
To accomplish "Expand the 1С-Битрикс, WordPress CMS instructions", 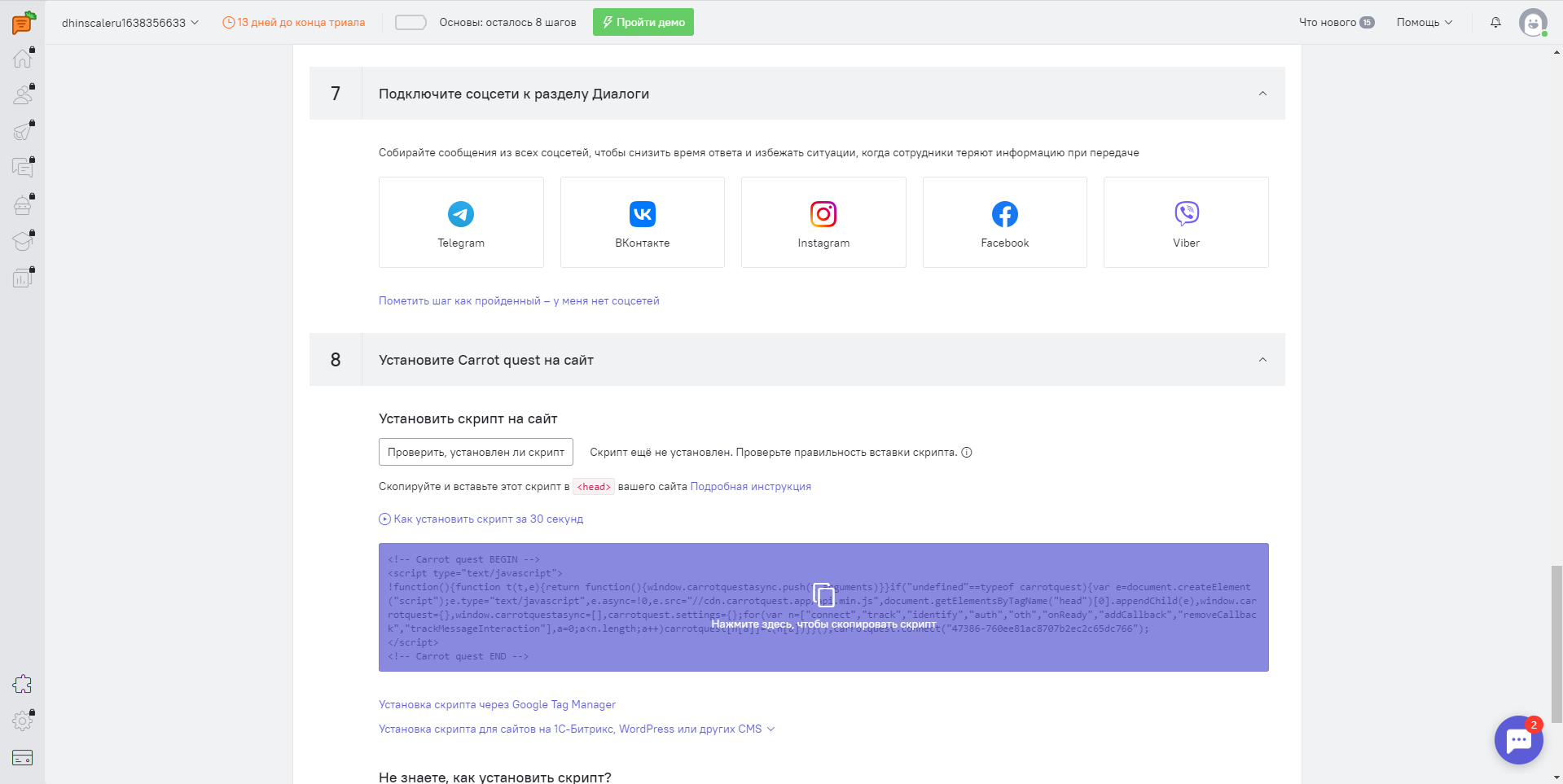I will point(577,729).
